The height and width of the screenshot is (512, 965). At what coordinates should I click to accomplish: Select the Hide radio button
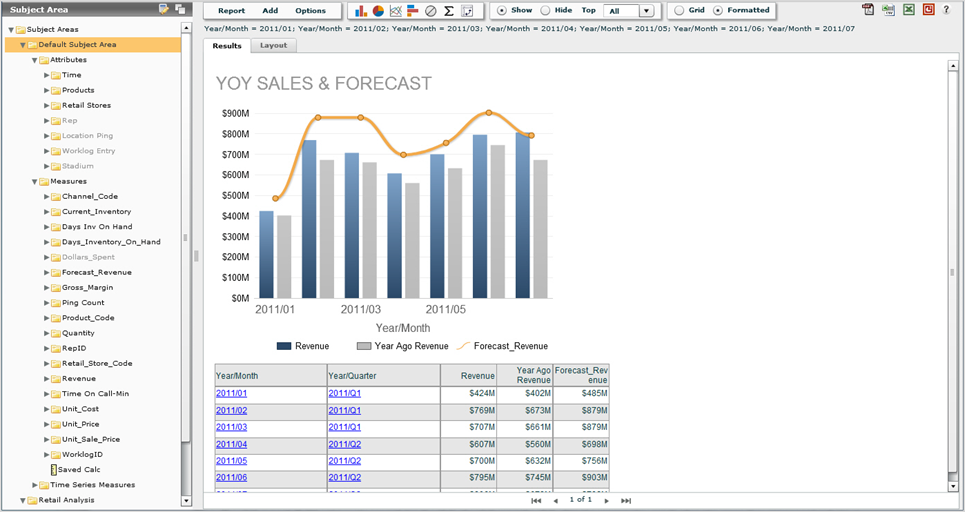(545, 10)
